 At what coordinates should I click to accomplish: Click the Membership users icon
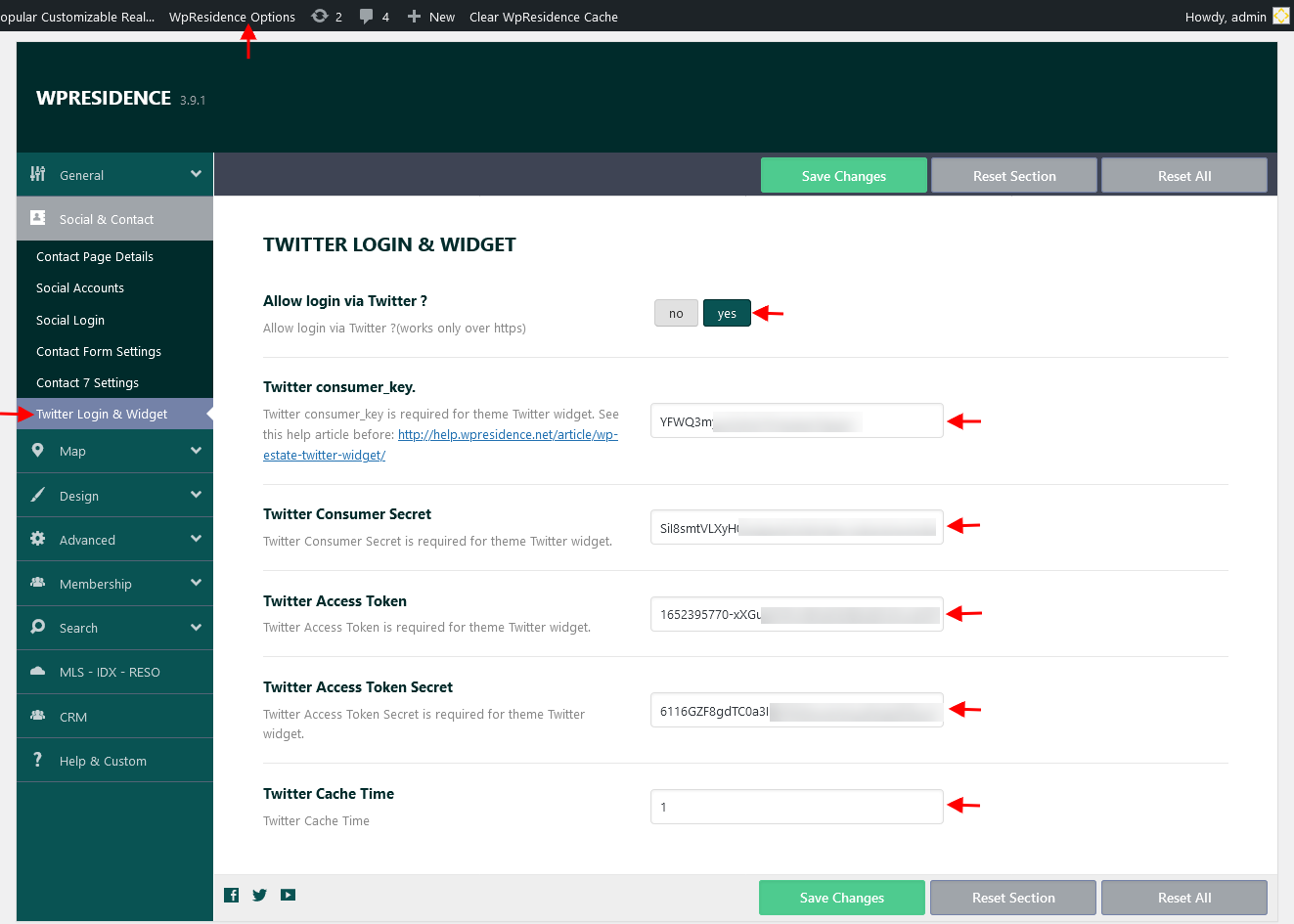click(x=38, y=583)
